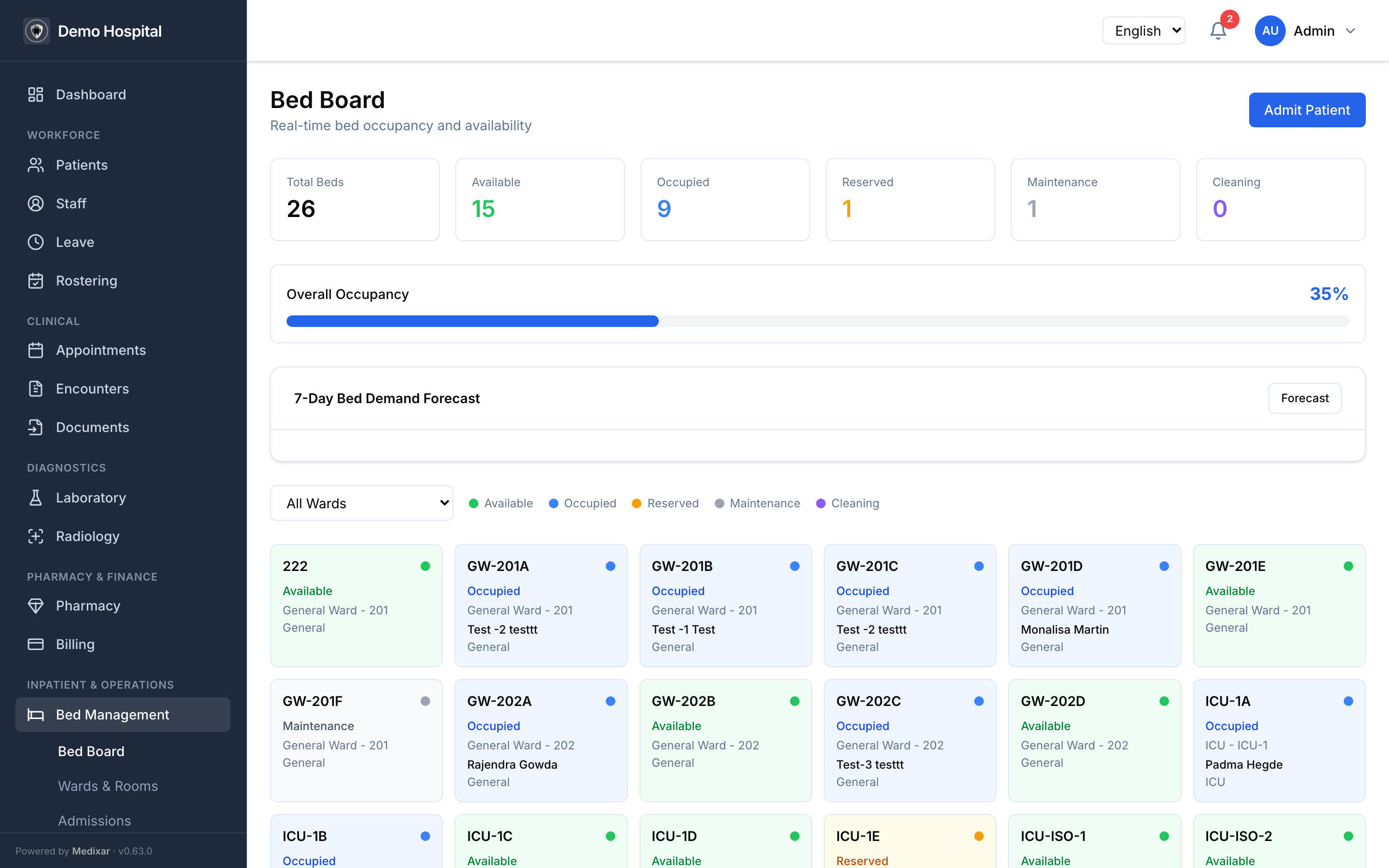Click the ICU-ISO-1 bed card

coord(1094,841)
